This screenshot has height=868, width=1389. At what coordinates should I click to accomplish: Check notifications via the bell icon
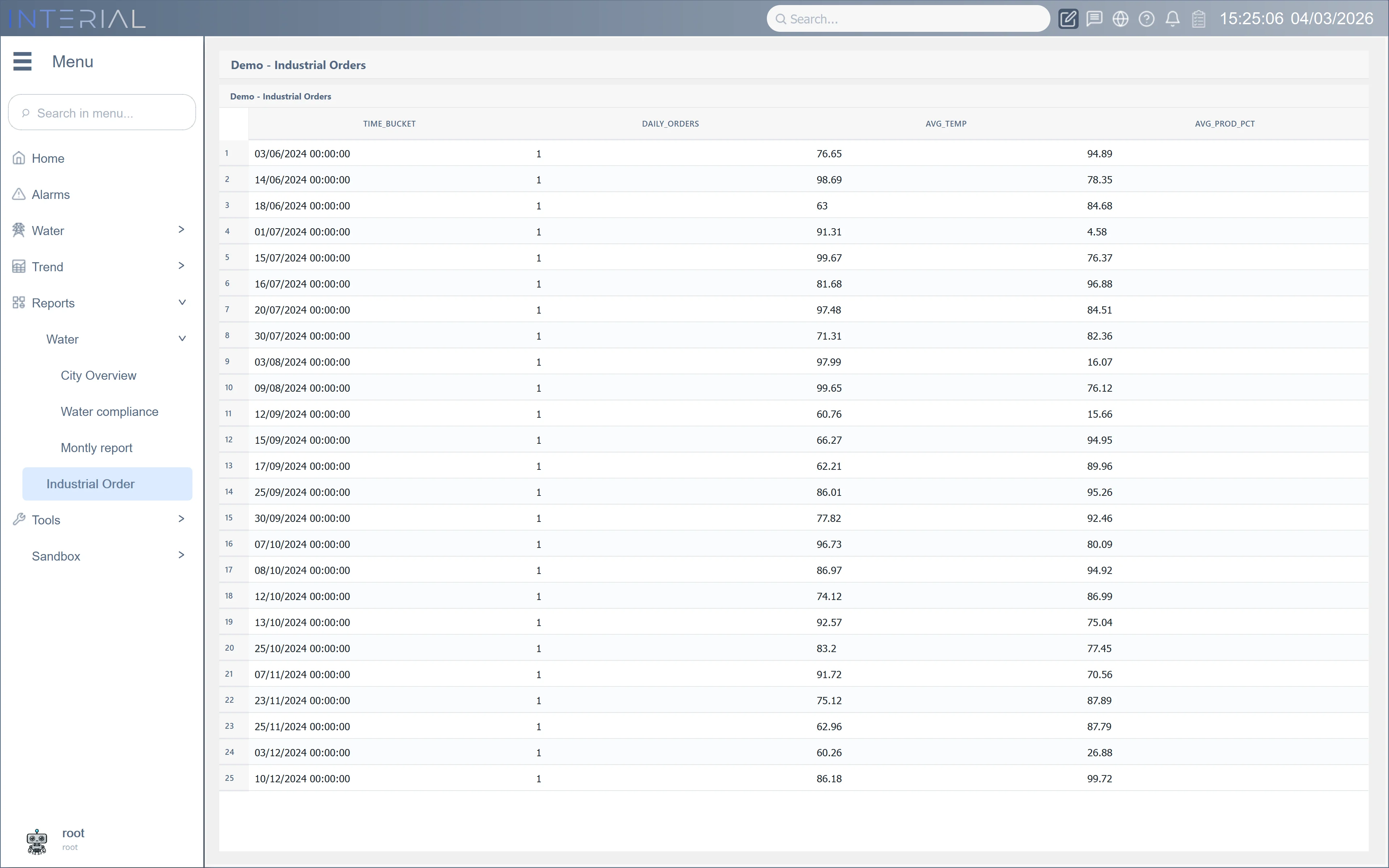pos(1173,18)
